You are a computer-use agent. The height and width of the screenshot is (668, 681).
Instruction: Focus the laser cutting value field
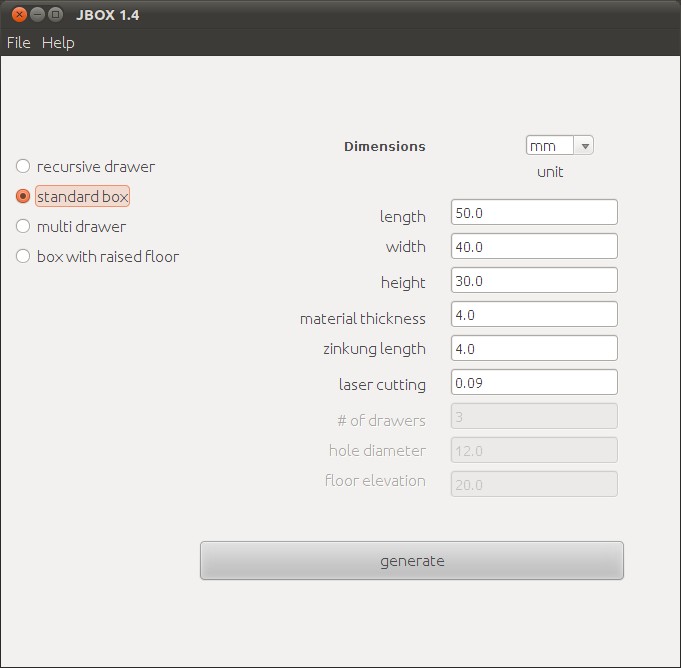[534, 382]
